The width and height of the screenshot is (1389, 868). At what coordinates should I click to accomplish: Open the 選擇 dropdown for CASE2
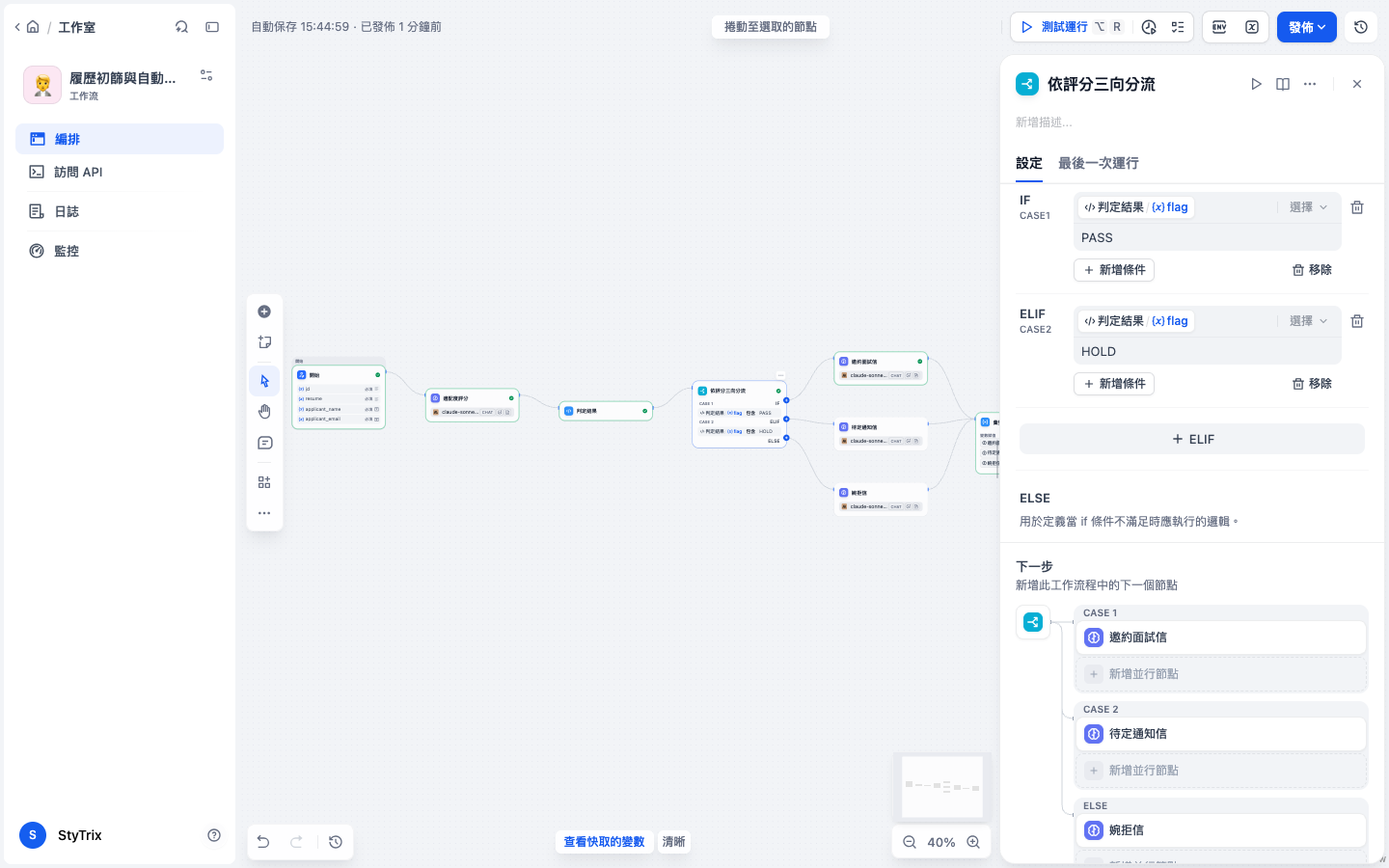pyautogui.click(x=1309, y=321)
